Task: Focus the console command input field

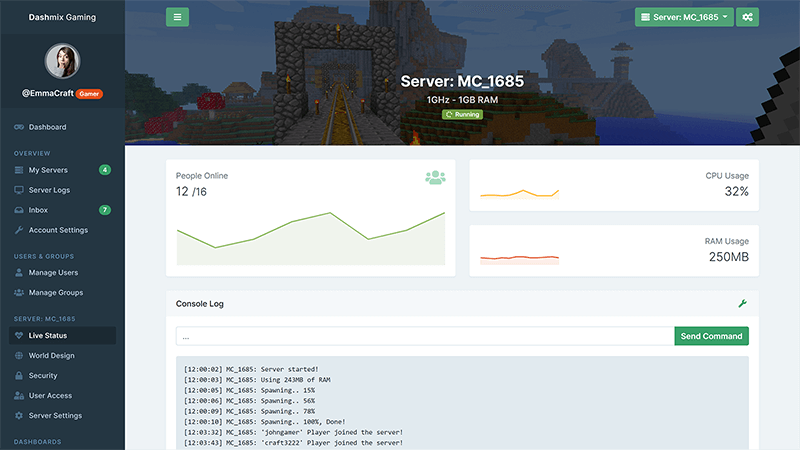Action: coord(424,336)
